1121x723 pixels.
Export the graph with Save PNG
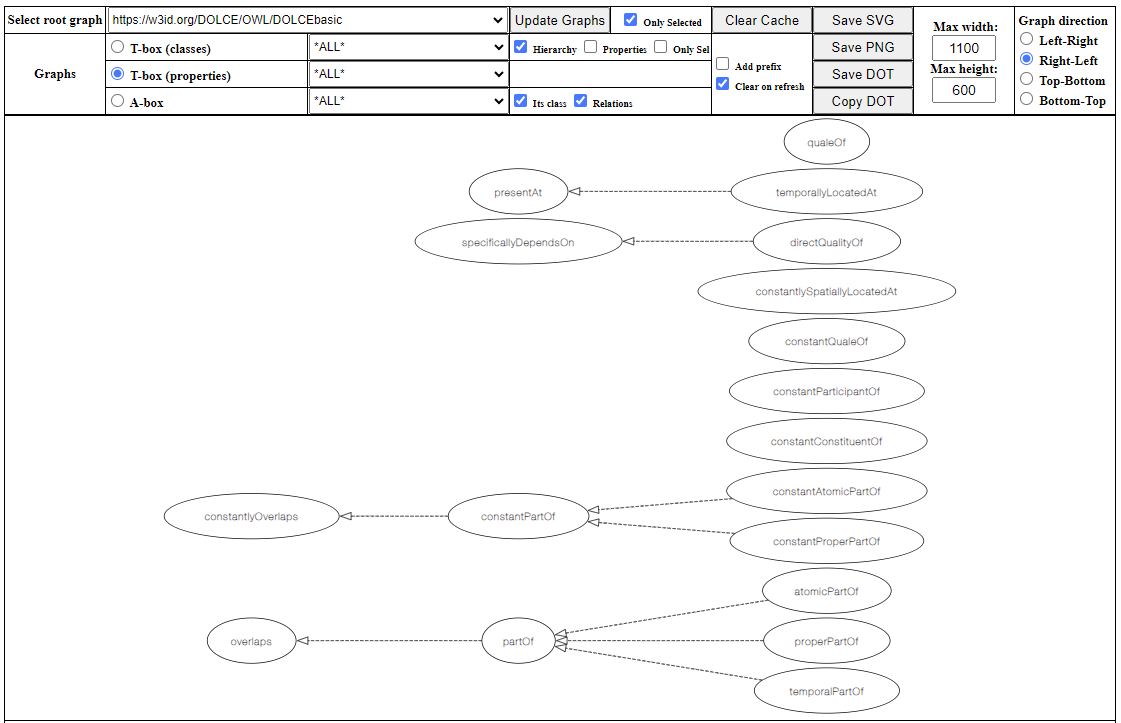(862, 47)
